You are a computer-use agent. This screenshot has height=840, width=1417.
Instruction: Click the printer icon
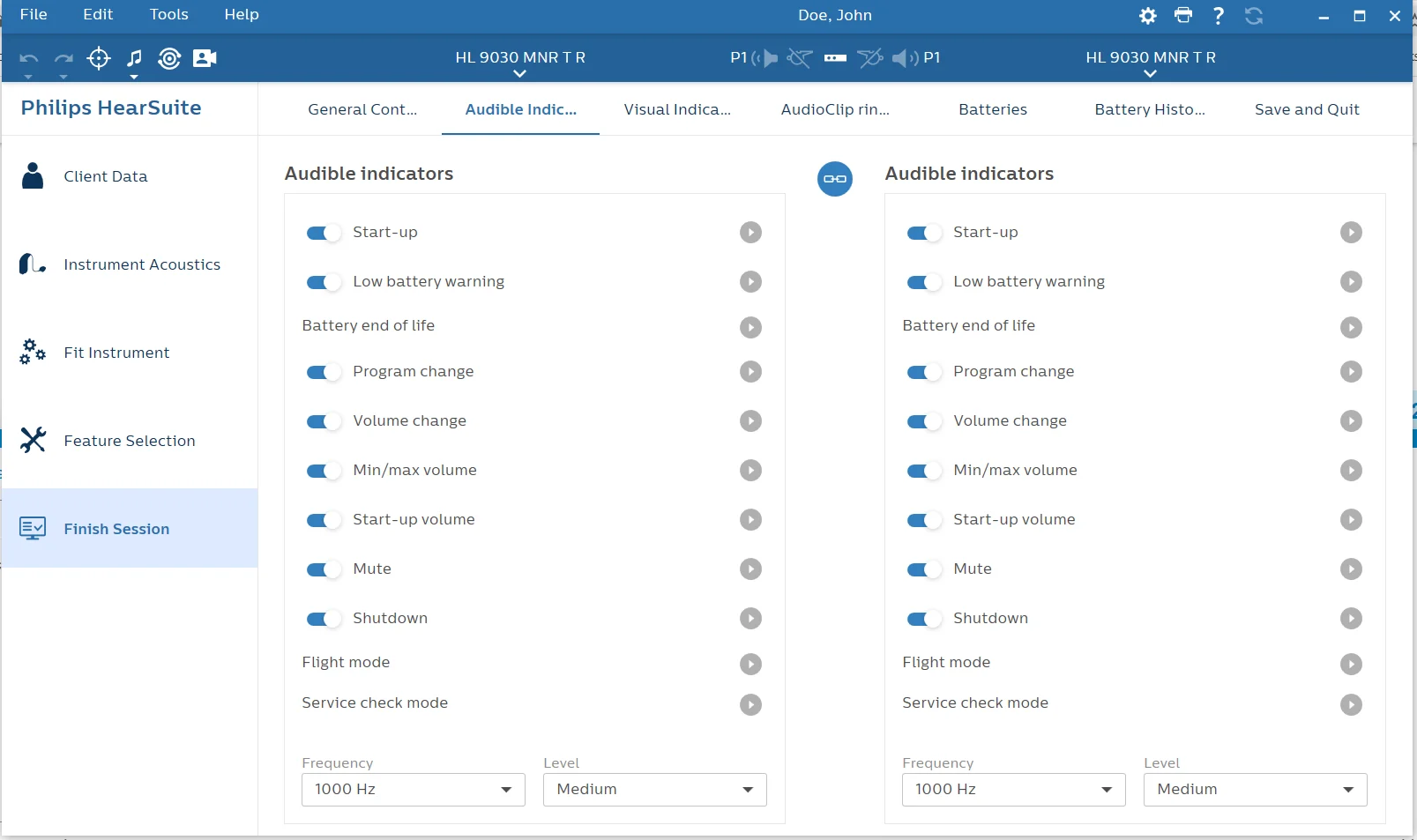(x=1183, y=15)
